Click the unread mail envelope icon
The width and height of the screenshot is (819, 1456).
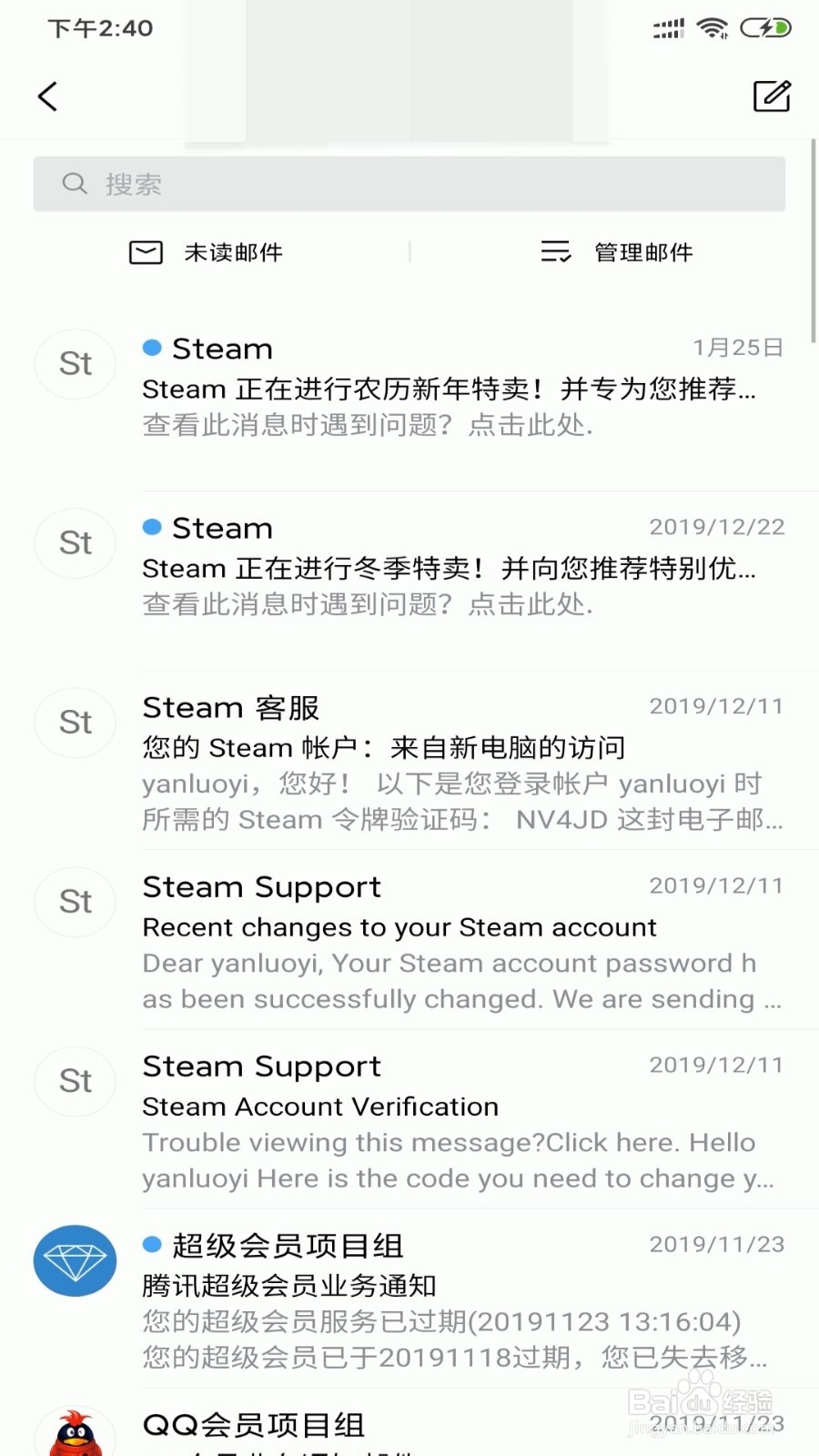[146, 252]
